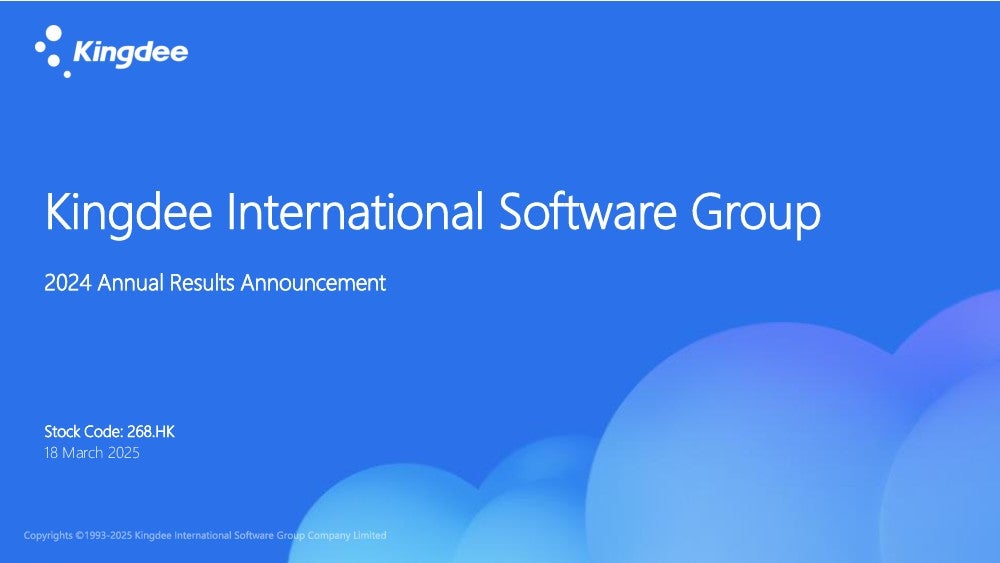Select the 'Stock Code: 268.HK' line
This screenshot has height=563, width=1000.
109,432
